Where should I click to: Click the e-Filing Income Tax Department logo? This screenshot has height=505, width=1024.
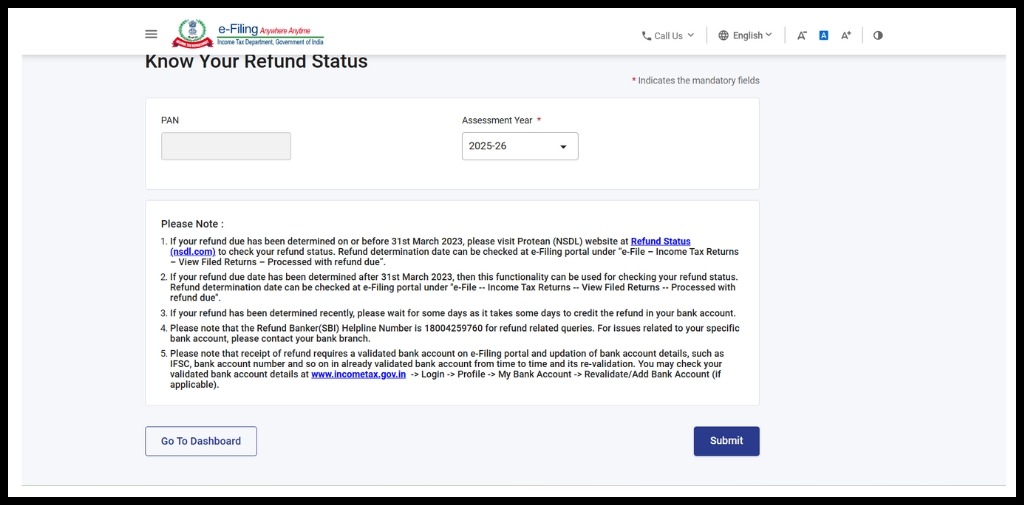click(248, 34)
